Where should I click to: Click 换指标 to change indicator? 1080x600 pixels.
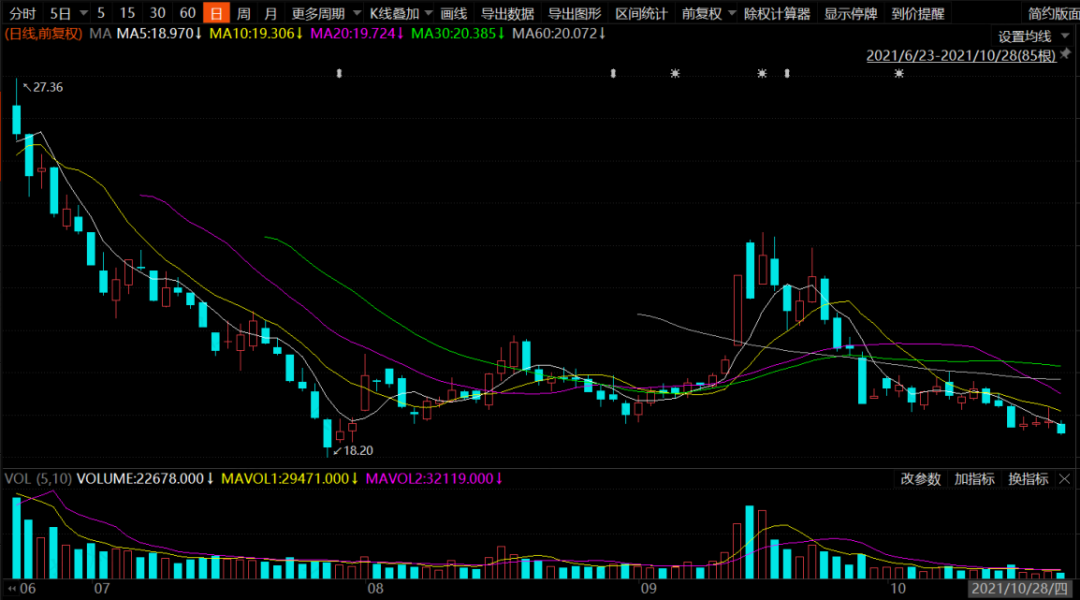coord(1028,479)
